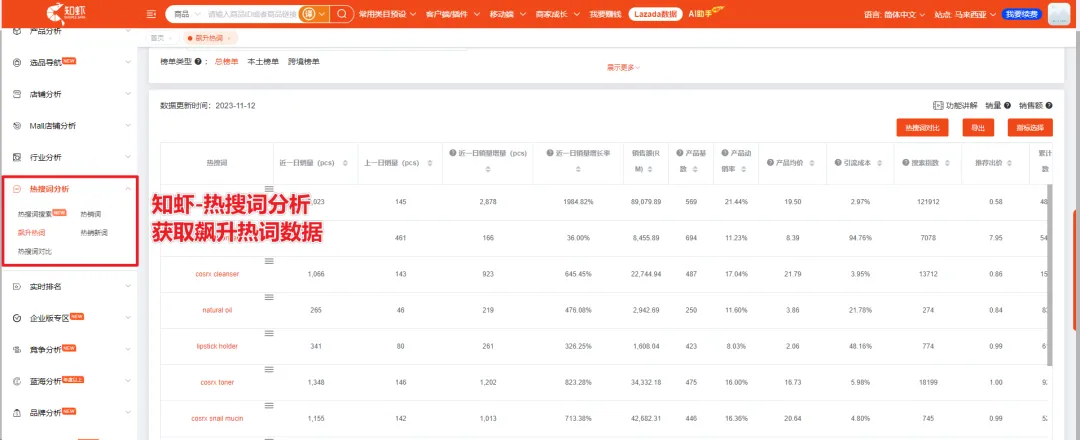Viewport: 1080px width, 440px height.
Task: Click the row menu icon above cosrx toner
Action: (269, 370)
